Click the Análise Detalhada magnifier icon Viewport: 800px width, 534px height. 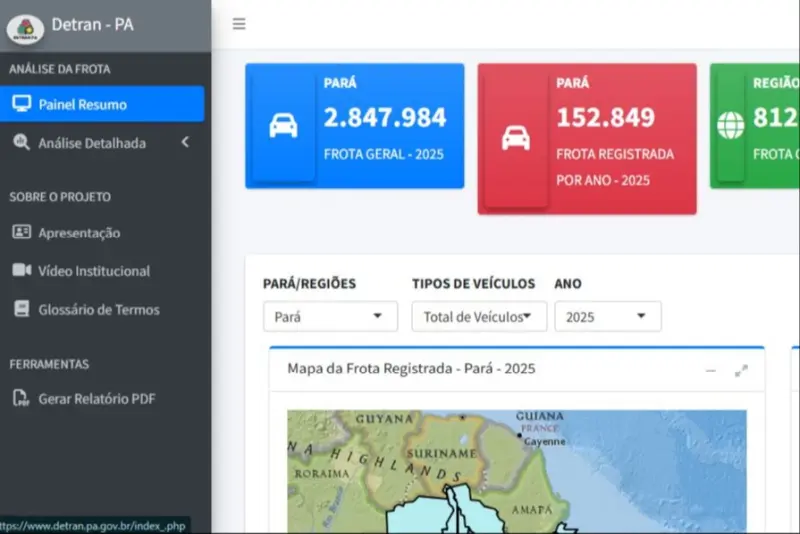click(x=21, y=143)
